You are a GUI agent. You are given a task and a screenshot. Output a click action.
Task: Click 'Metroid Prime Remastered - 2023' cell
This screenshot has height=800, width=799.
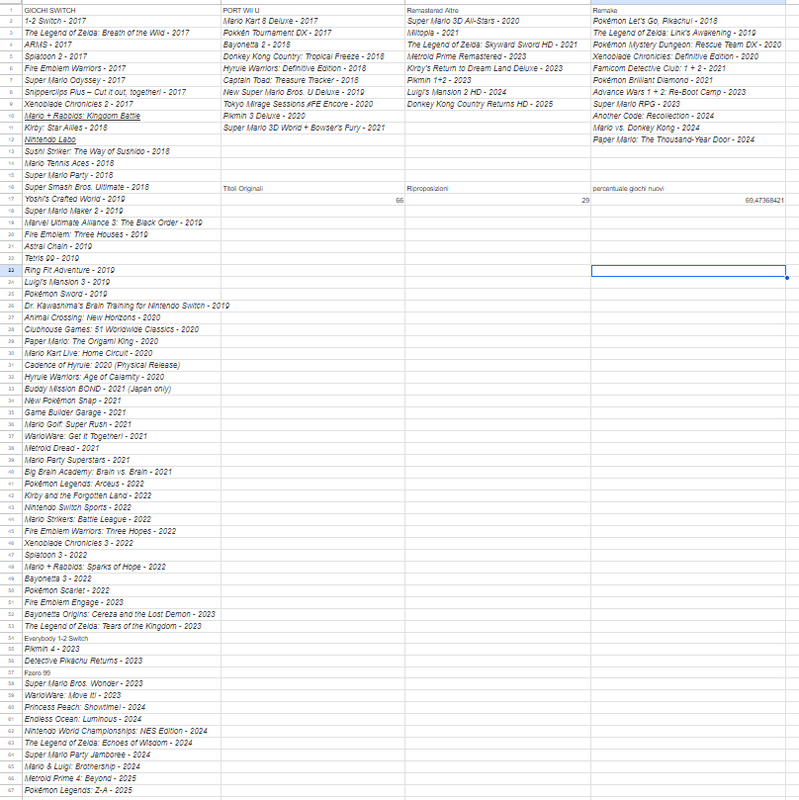pos(497,56)
